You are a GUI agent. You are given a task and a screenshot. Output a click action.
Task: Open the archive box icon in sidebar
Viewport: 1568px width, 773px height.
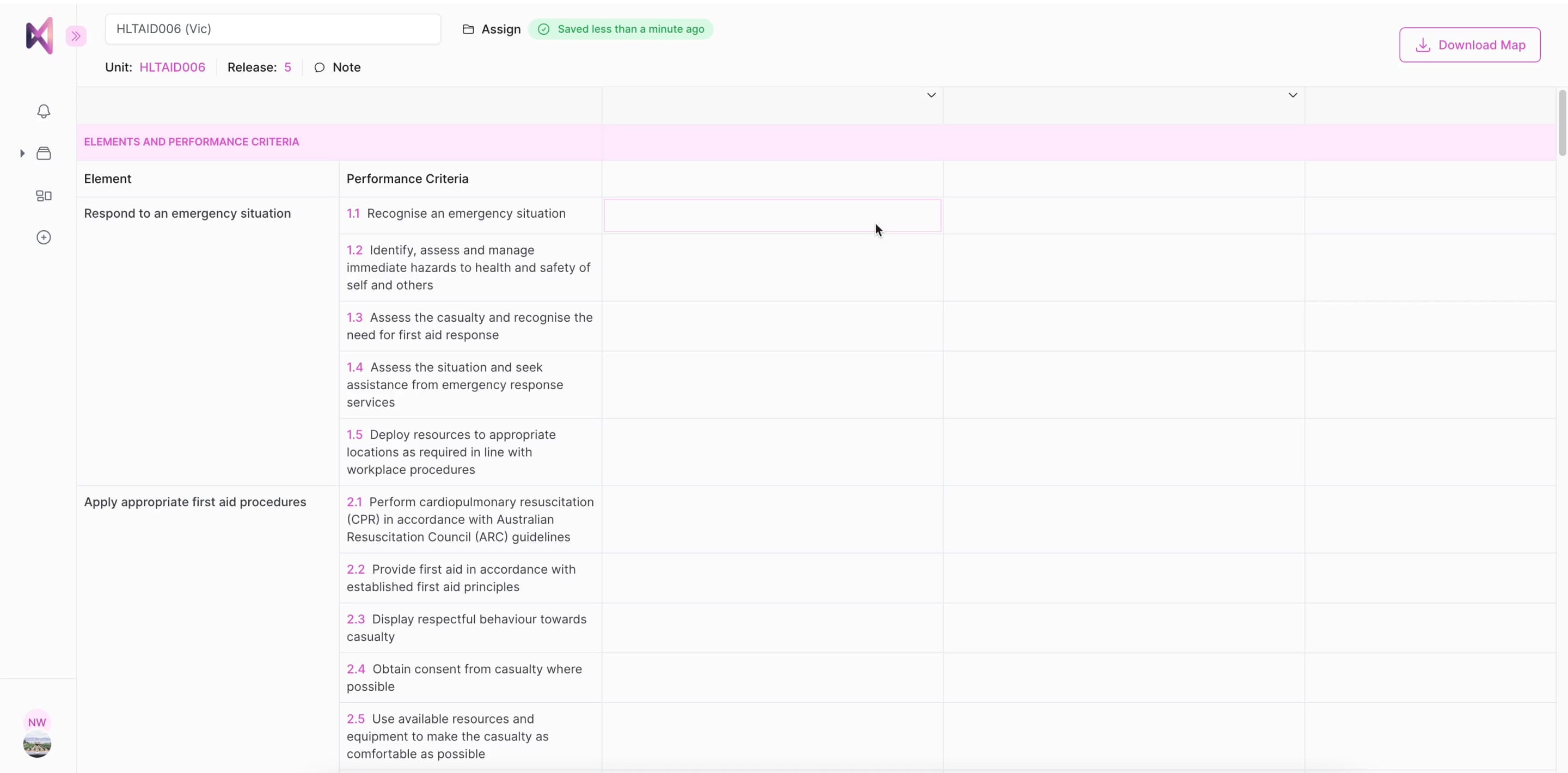pos(43,154)
